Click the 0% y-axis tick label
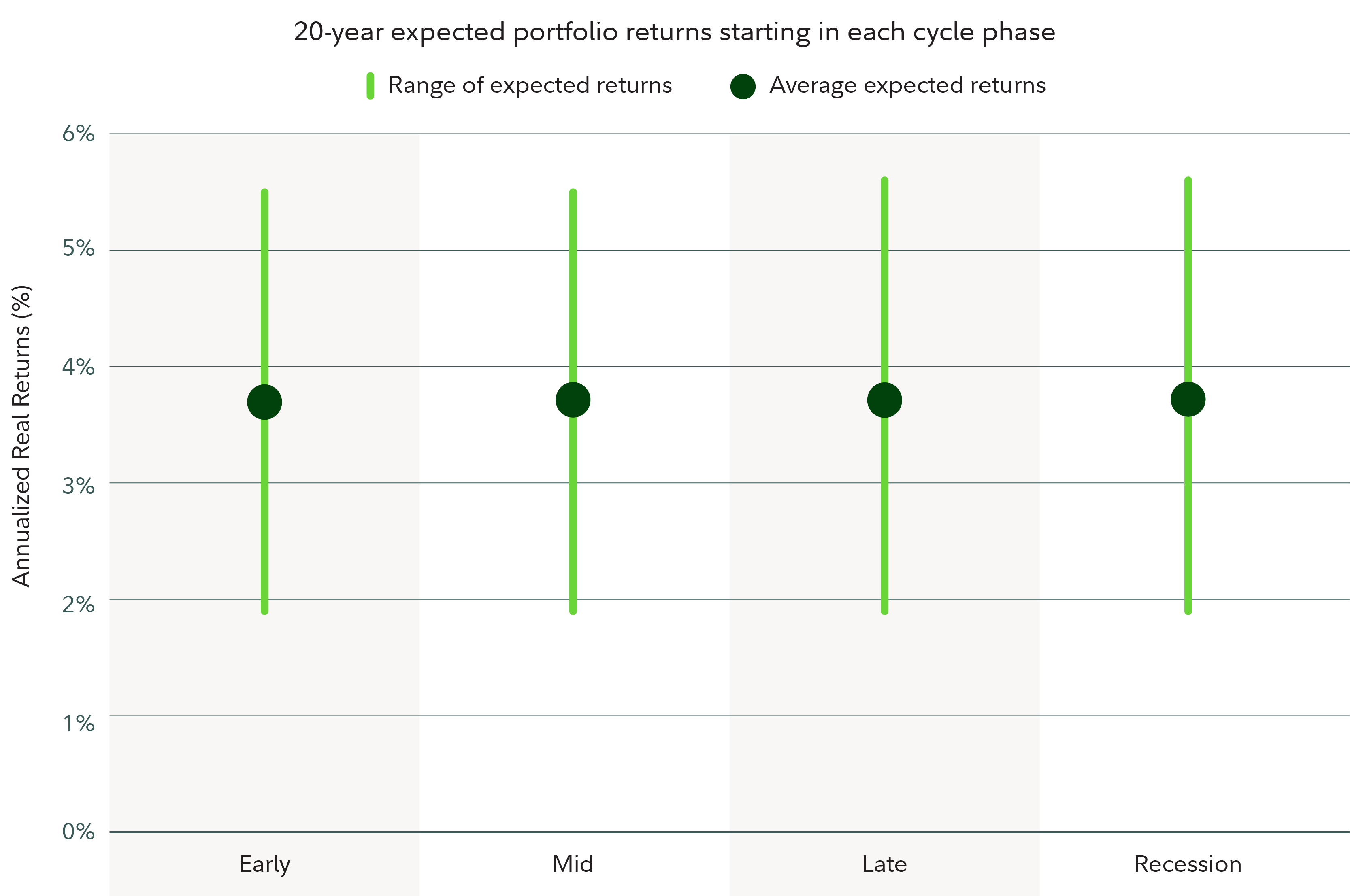Image resolution: width=1350 pixels, height=896 pixels. (x=78, y=831)
